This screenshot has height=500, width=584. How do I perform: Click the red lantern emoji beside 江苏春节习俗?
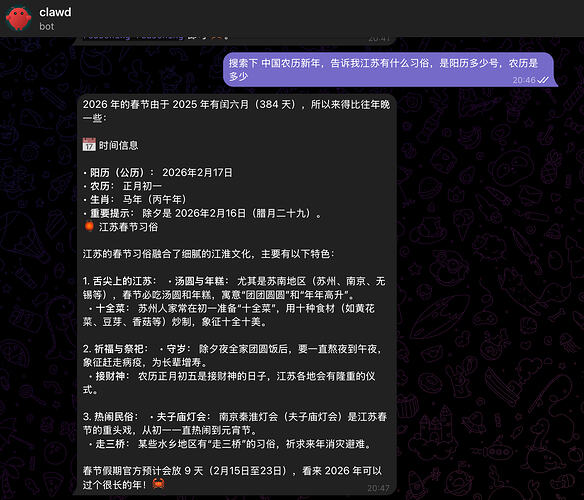(89, 226)
